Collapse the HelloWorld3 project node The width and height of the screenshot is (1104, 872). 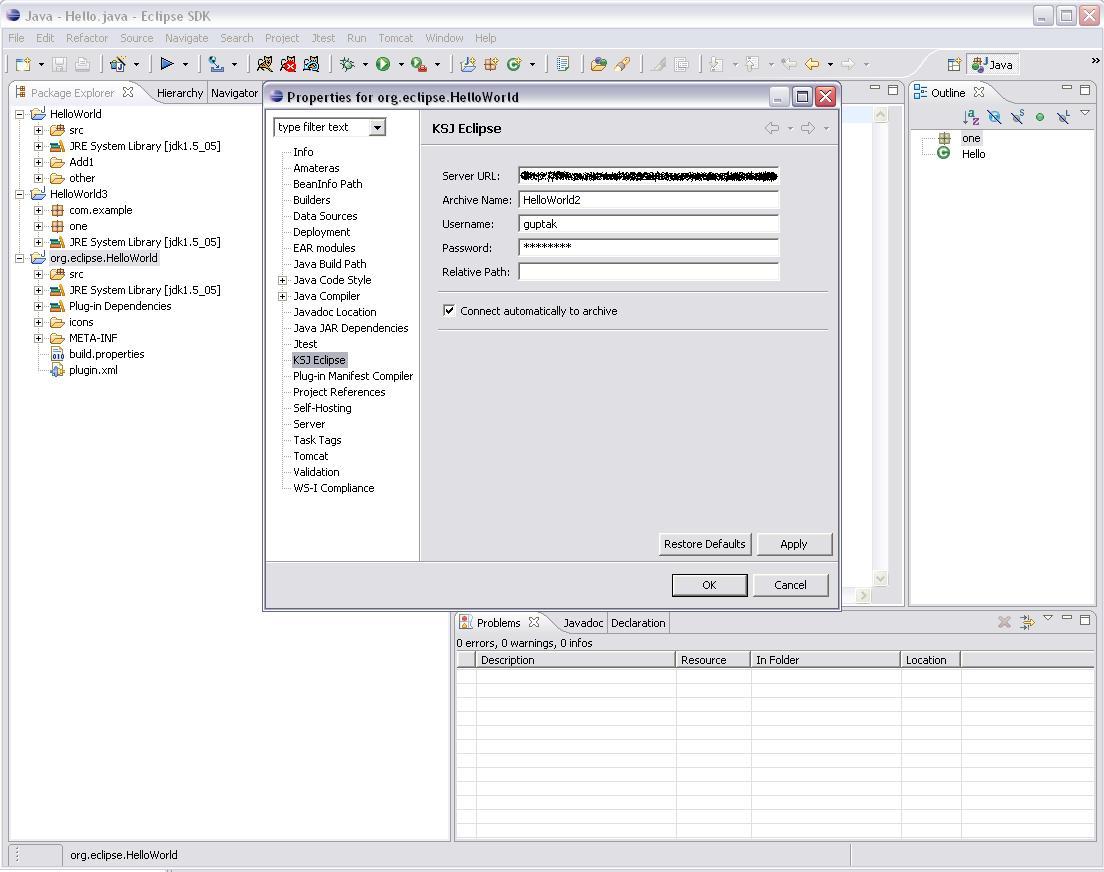(20, 194)
